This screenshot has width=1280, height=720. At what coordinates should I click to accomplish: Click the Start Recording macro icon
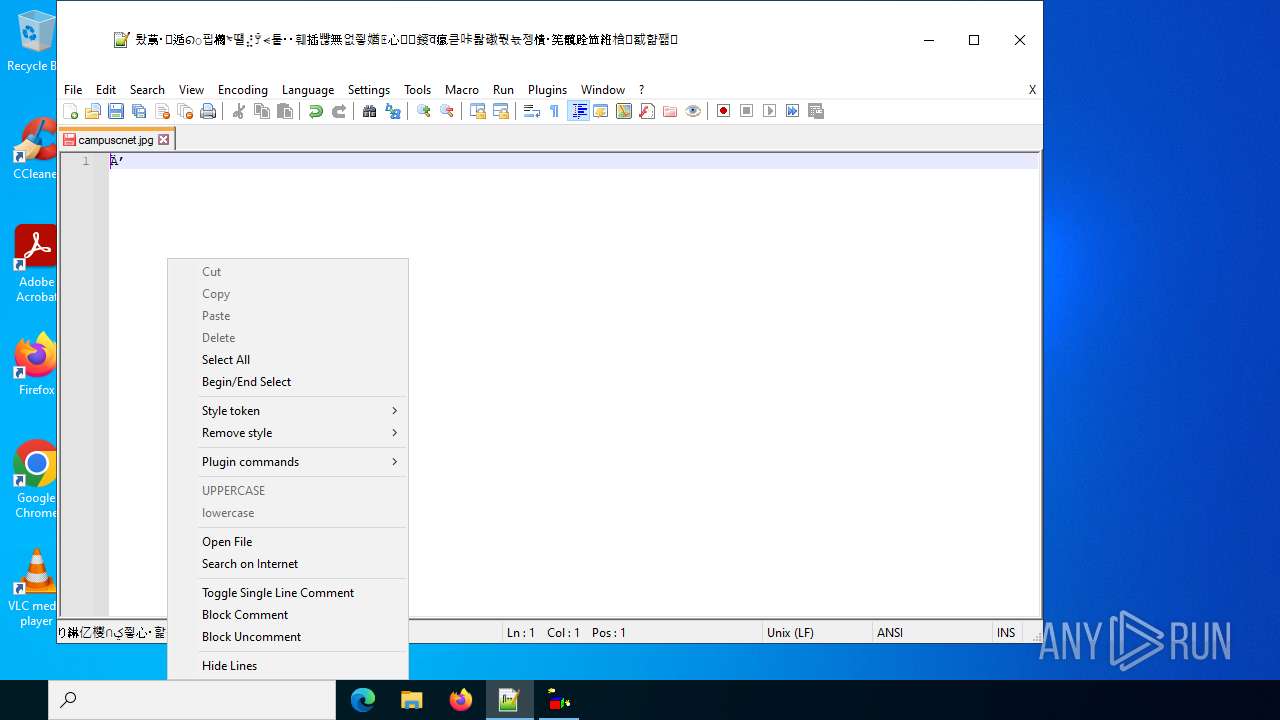[x=723, y=111]
